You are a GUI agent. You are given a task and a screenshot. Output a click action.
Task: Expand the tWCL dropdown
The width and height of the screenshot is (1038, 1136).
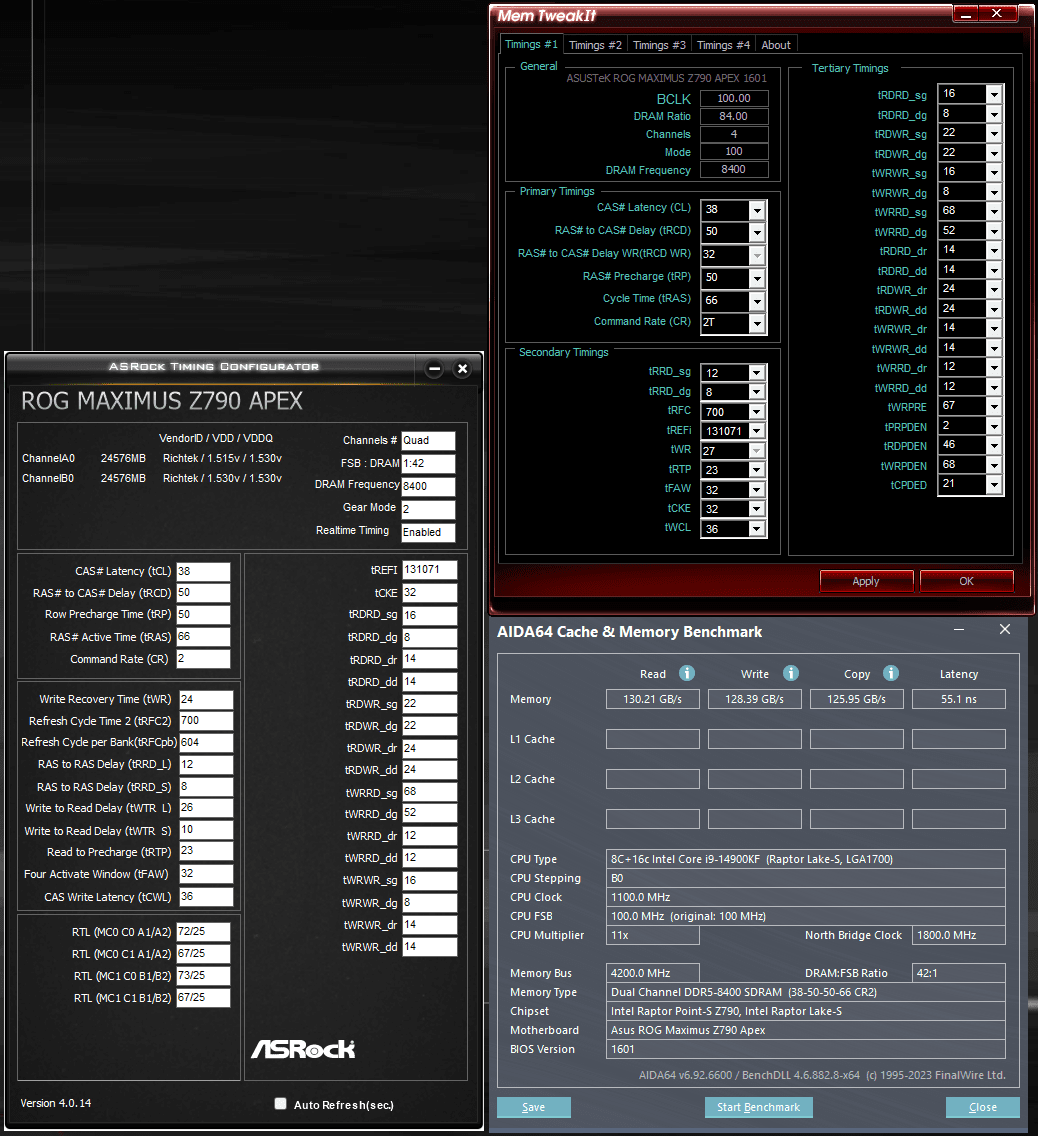pos(757,529)
